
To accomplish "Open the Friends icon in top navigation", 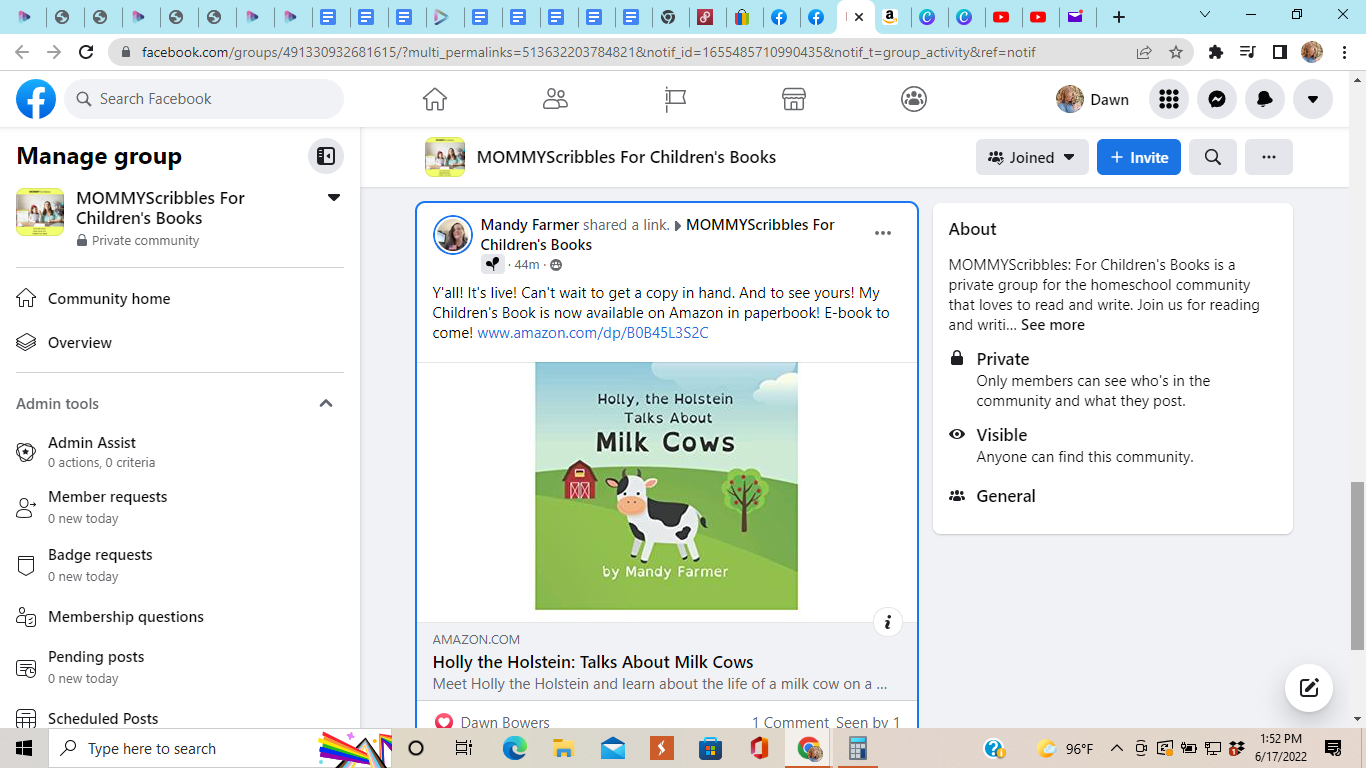I will (x=555, y=99).
